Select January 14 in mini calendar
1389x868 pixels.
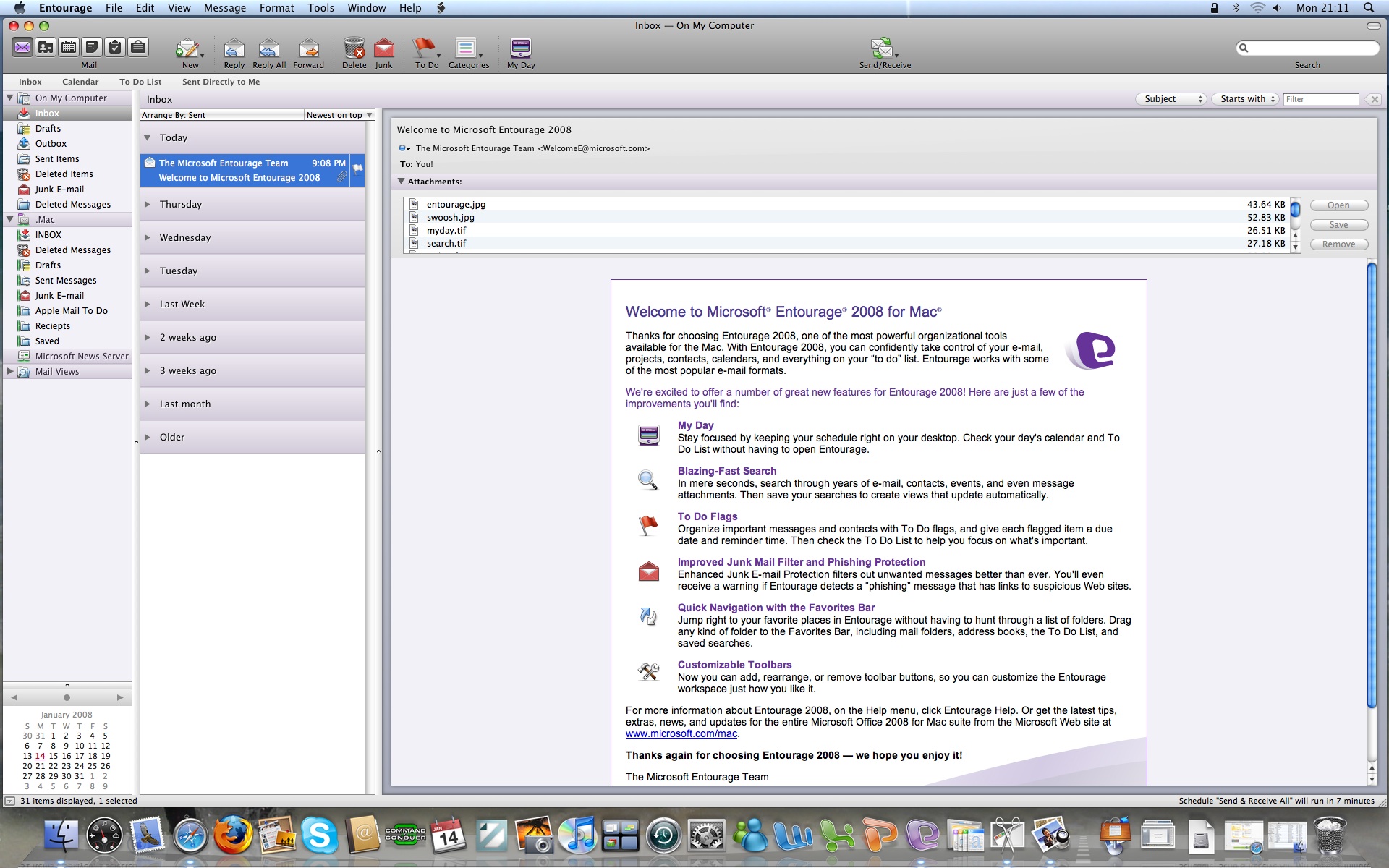click(x=40, y=756)
